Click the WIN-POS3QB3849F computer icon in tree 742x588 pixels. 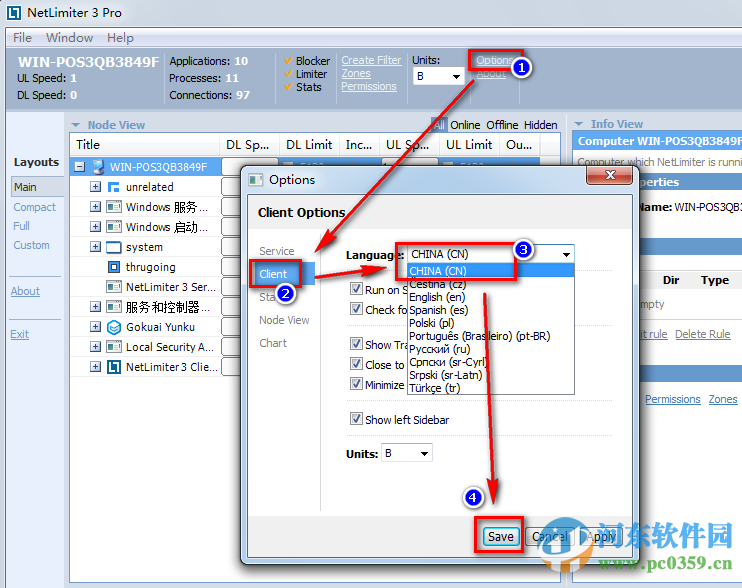click(98, 167)
